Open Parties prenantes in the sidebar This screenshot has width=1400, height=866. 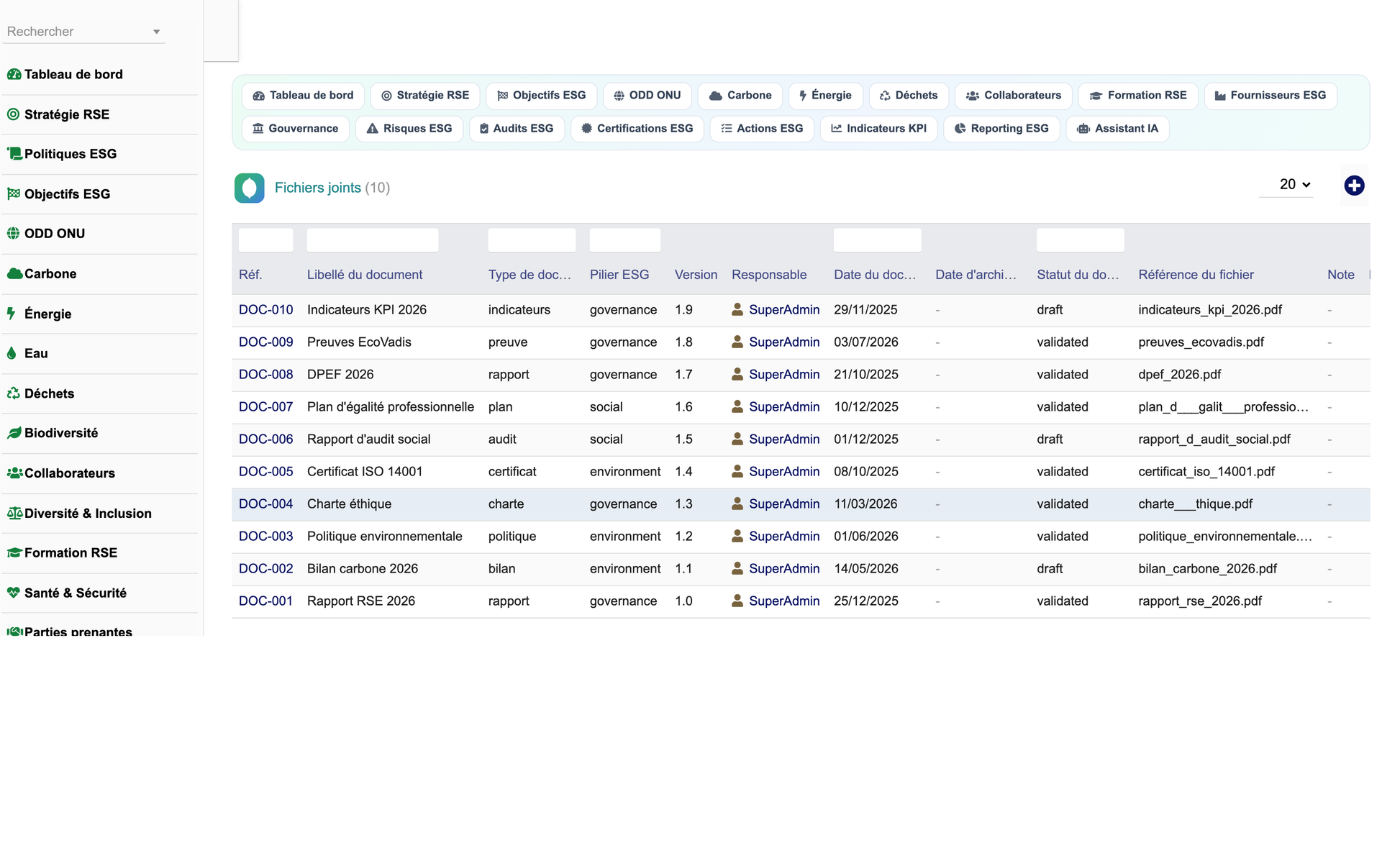(78, 631)
